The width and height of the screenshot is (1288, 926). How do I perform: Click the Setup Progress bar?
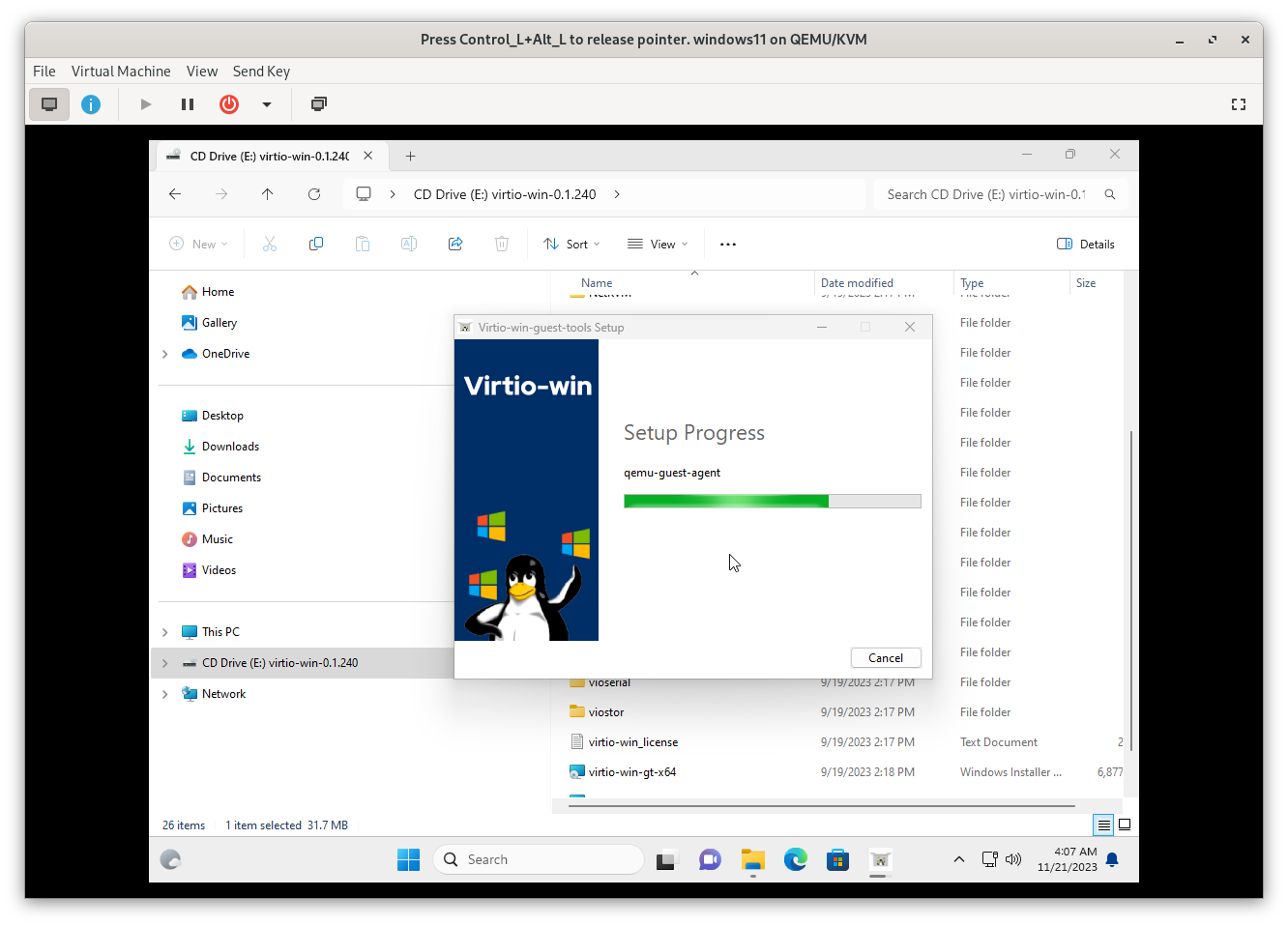pyautogui.click(x=773, y=501)
